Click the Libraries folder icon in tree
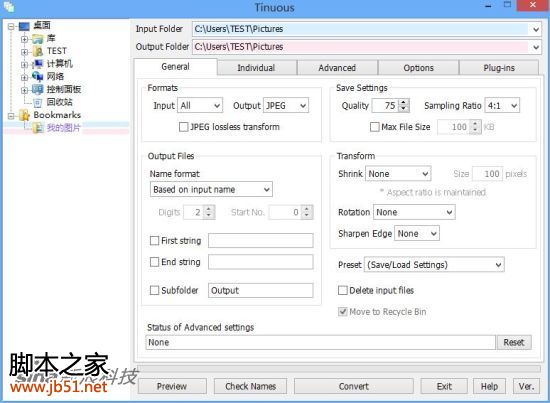 click(38, 39)
